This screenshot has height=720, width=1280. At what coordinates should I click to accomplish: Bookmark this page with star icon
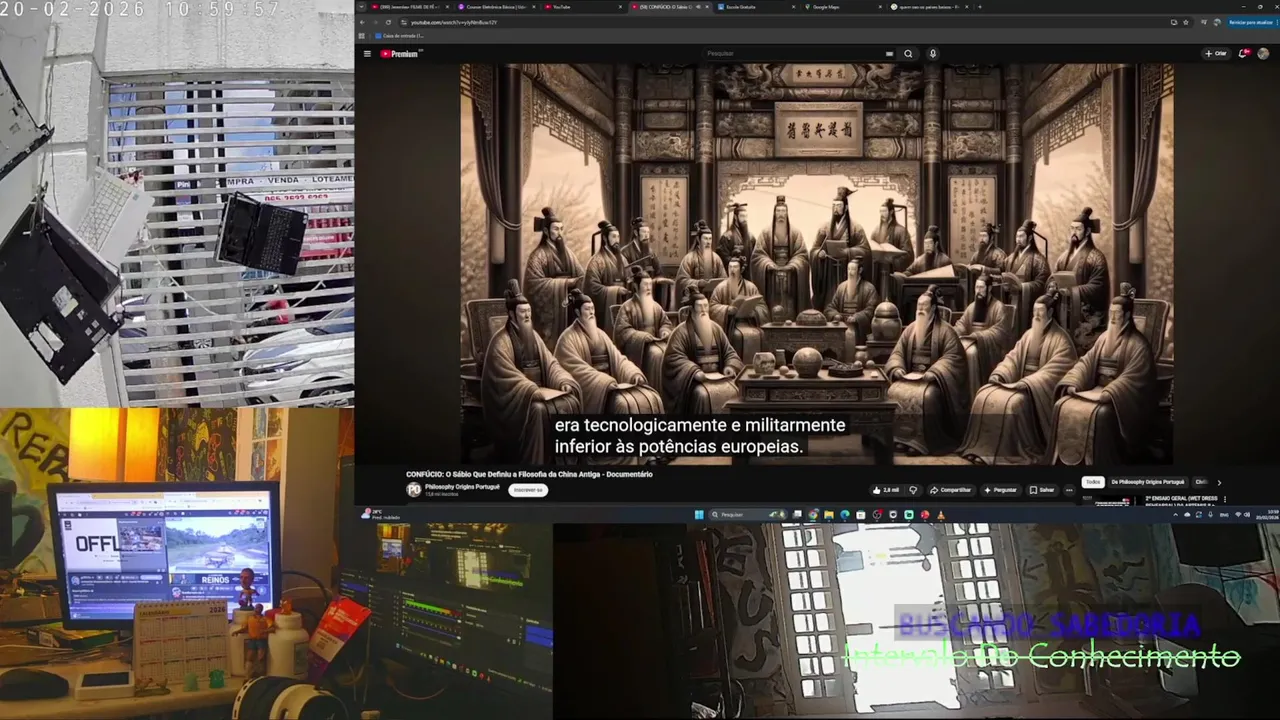pyautogui.click(x=1188, y=22)
